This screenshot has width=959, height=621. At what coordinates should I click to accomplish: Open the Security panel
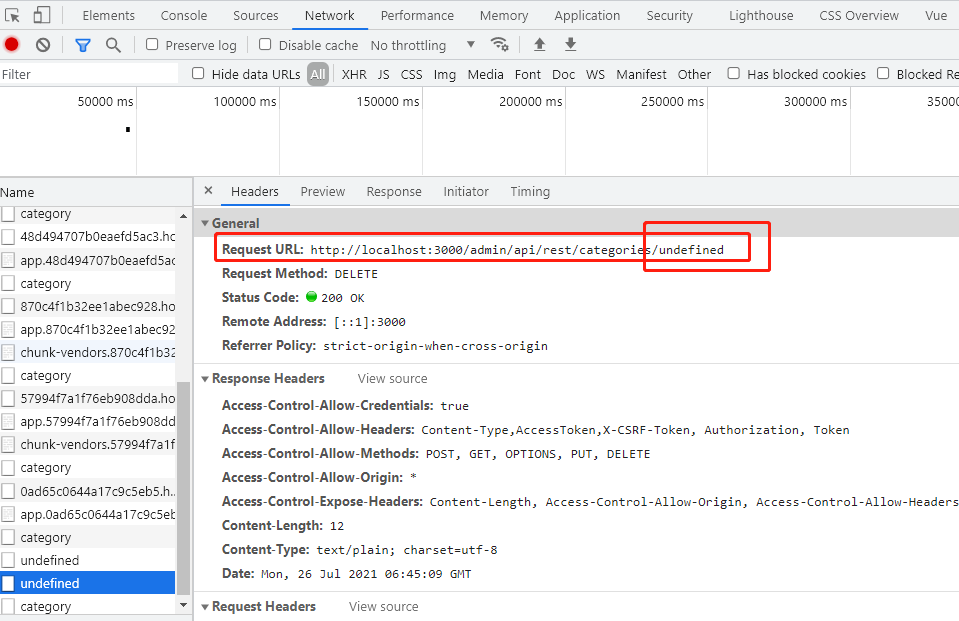670,15
